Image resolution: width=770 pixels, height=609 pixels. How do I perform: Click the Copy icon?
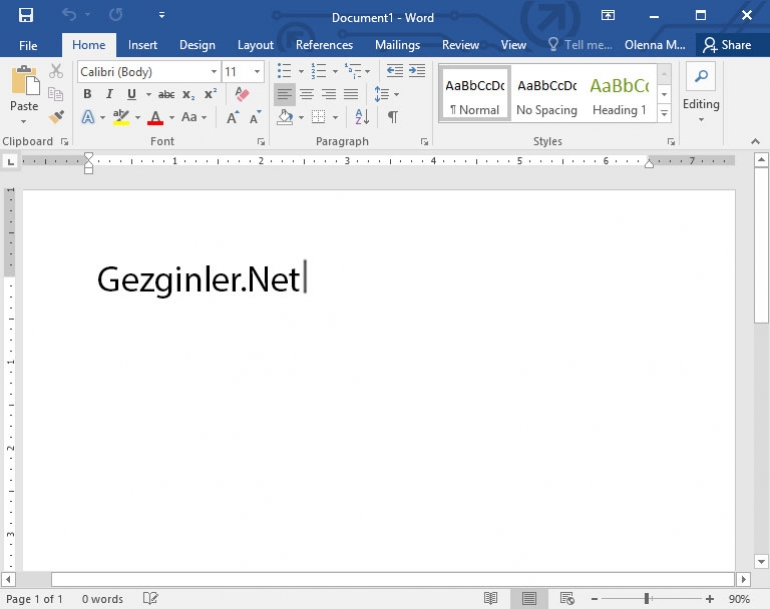point(55,94)
